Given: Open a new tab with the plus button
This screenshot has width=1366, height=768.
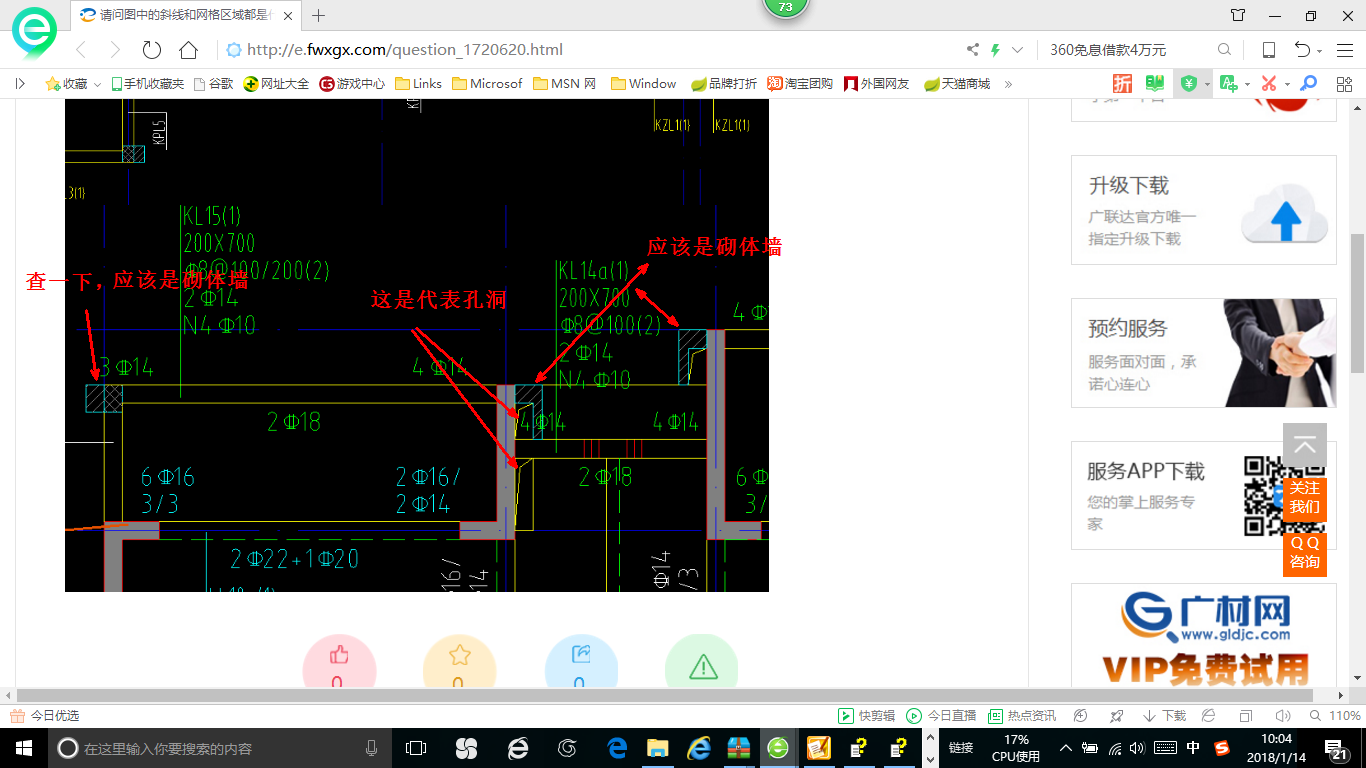Looking at the screenshot, I should 319,15.
